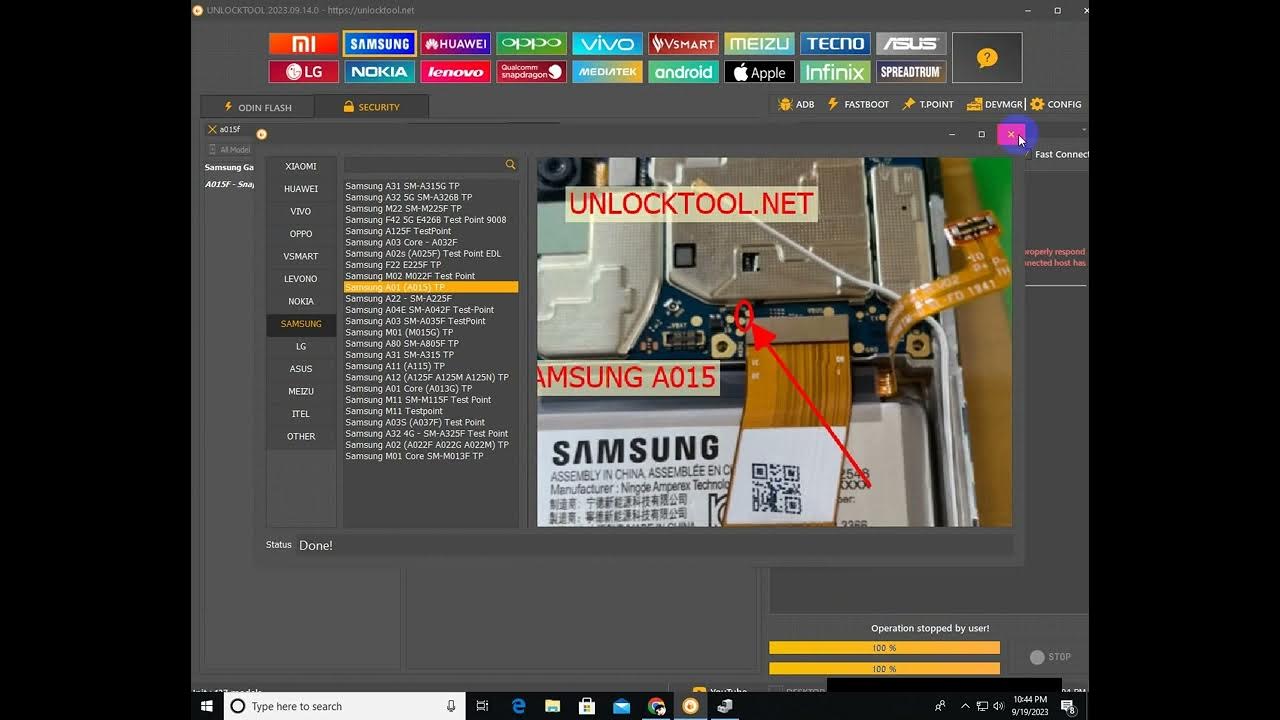The image size is (1280, 720).
Task: Click the taskbar search box
Action: click(344, 706)
